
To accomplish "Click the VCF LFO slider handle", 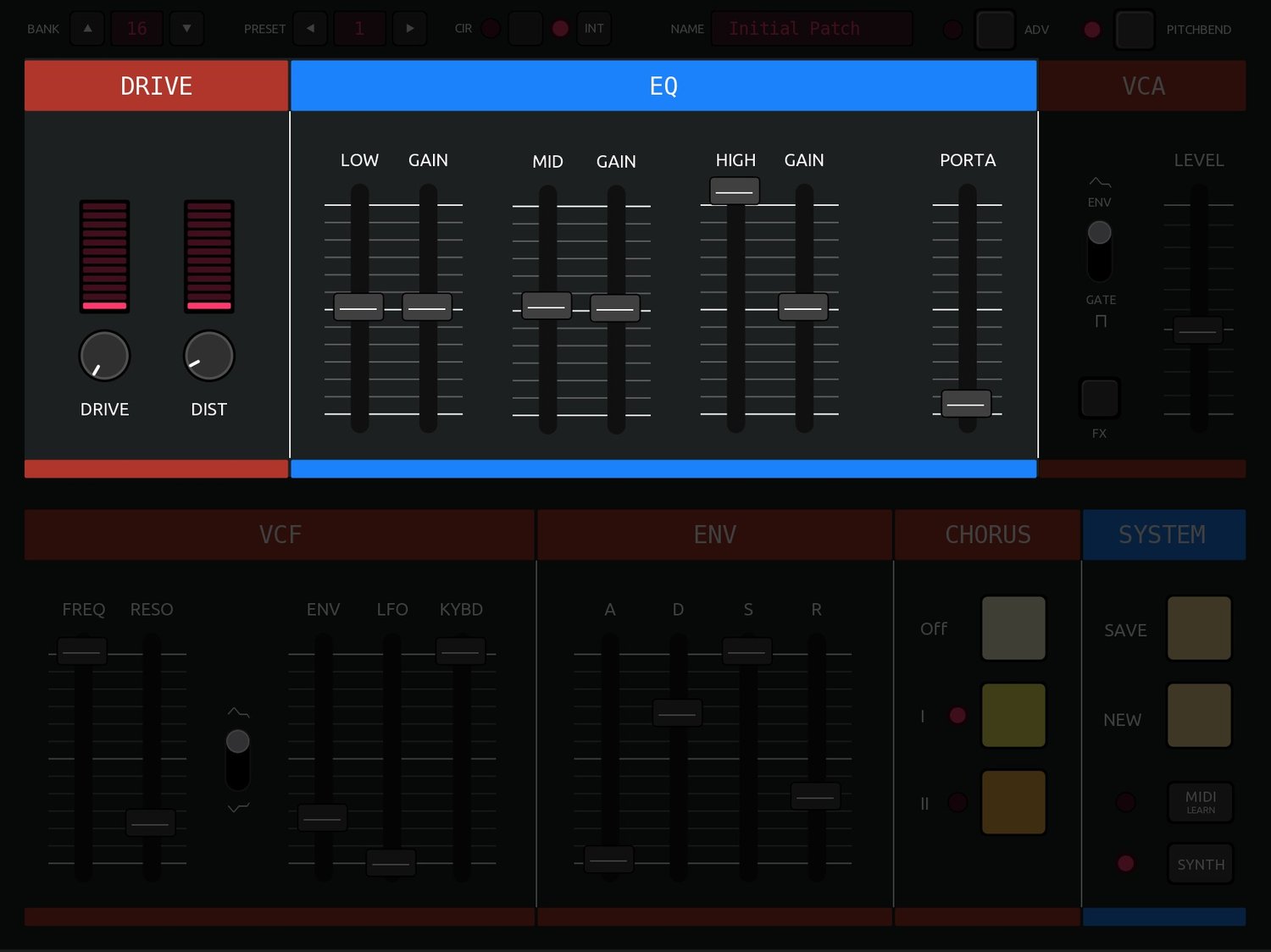I will [391, 863].
